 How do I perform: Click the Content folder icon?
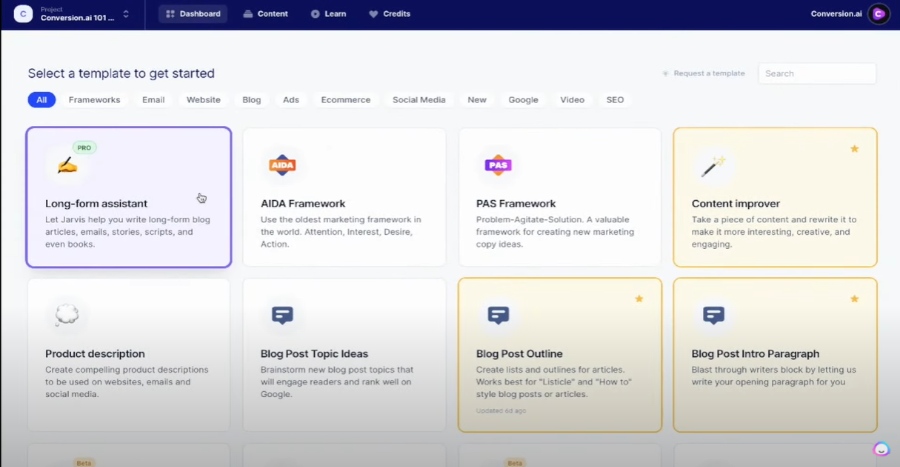(248, 14)
